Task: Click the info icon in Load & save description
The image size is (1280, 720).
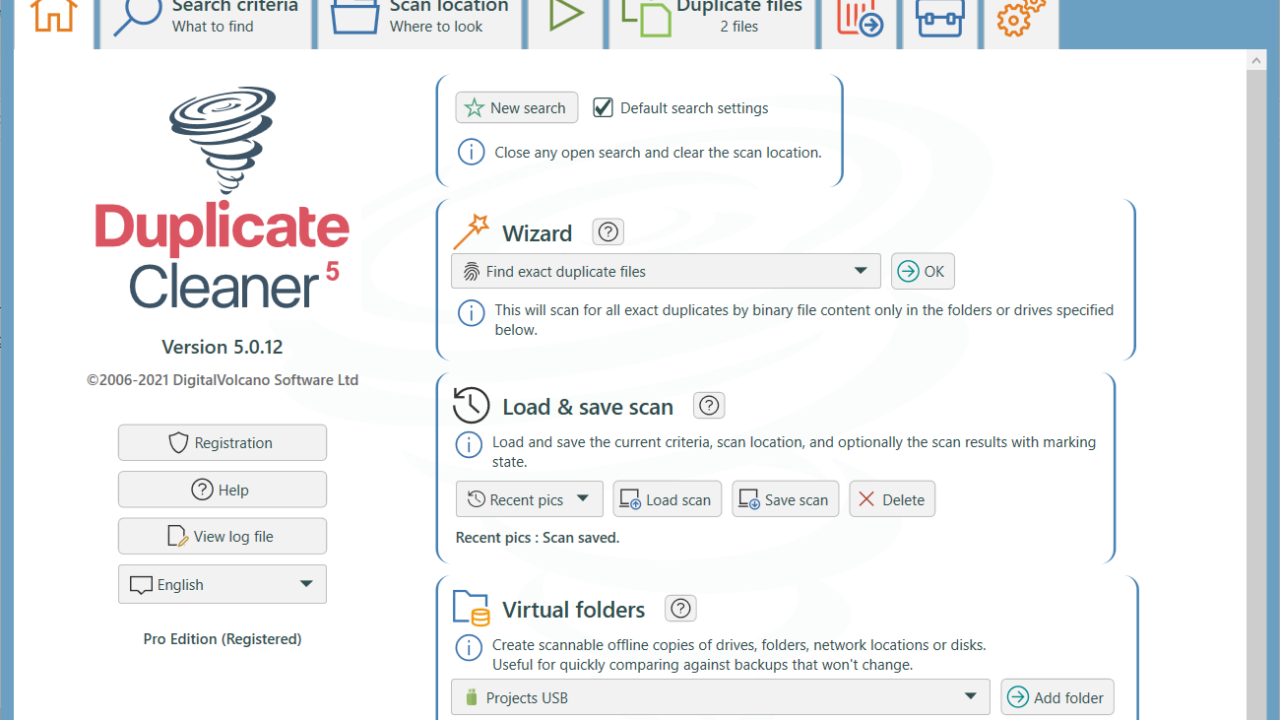Action: click(x=469, y=444)
